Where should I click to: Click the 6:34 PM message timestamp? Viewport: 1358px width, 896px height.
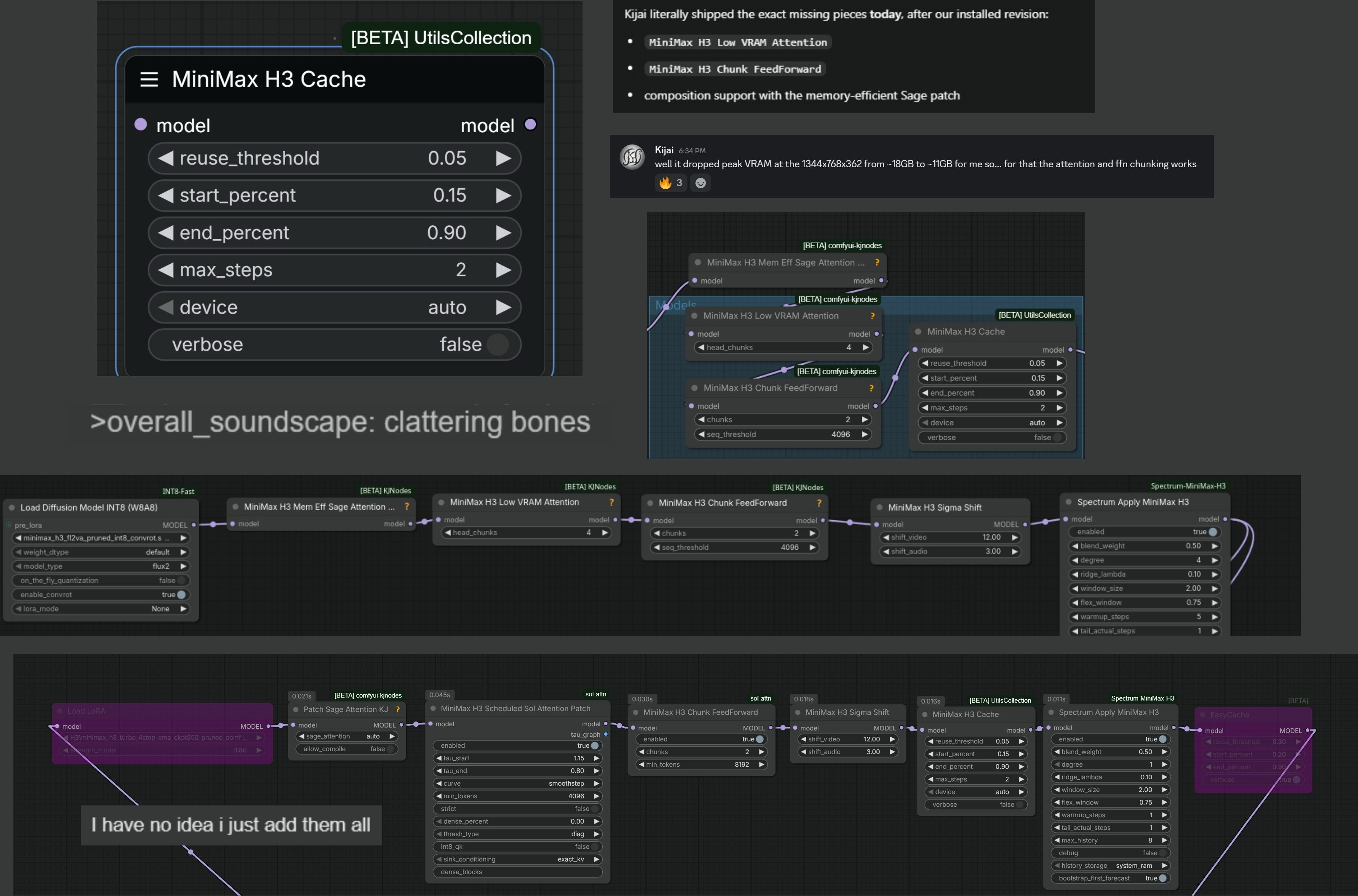click(692, 151)
